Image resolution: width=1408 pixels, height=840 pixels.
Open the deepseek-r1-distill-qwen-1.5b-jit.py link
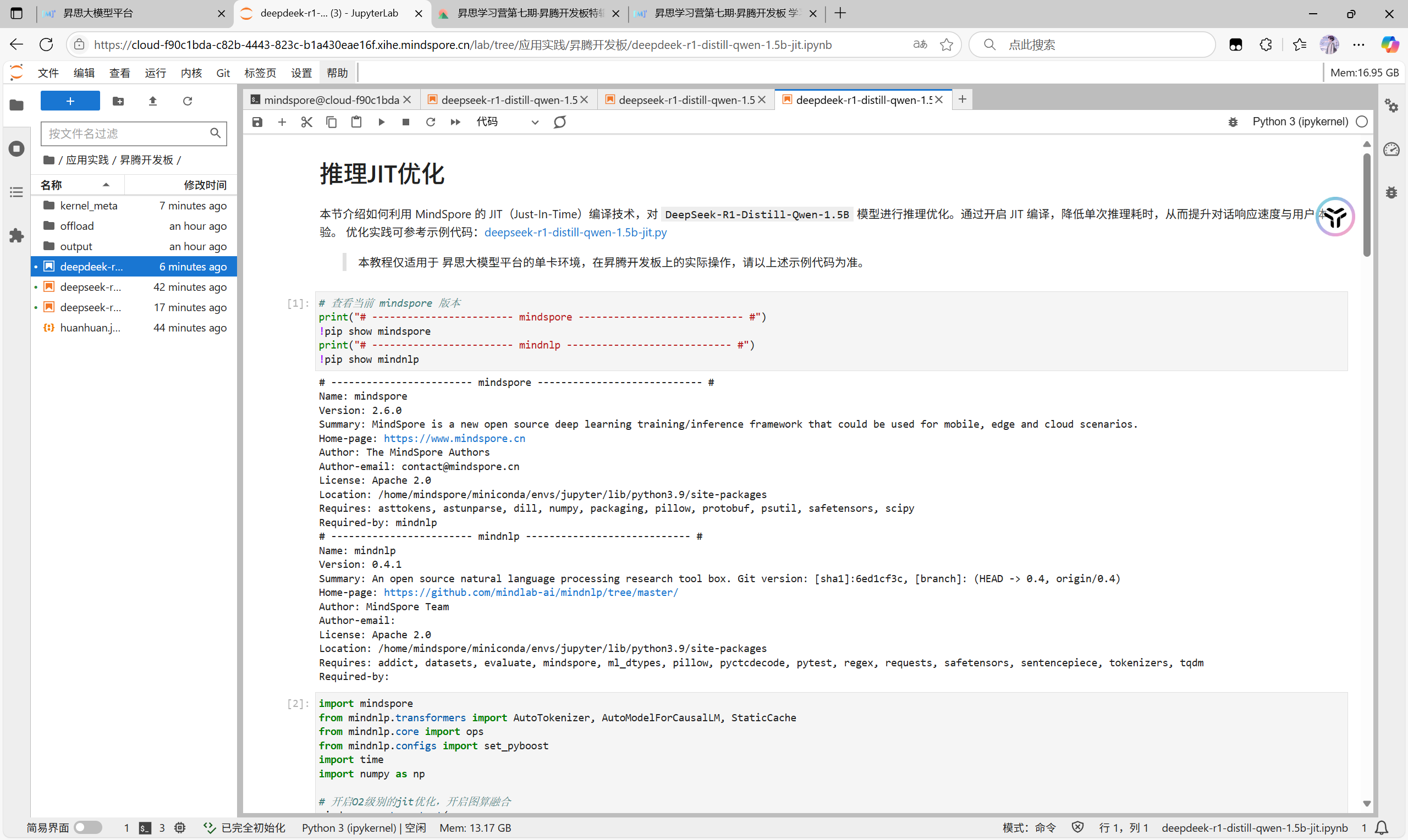[x=575, y=232]
